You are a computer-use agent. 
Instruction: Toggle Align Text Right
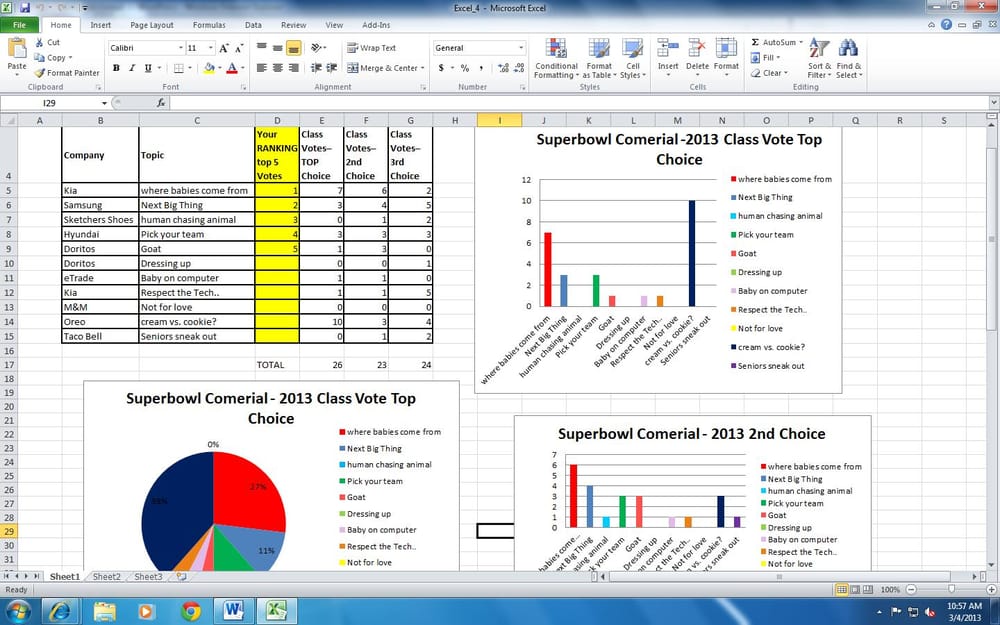pos(293,68)
